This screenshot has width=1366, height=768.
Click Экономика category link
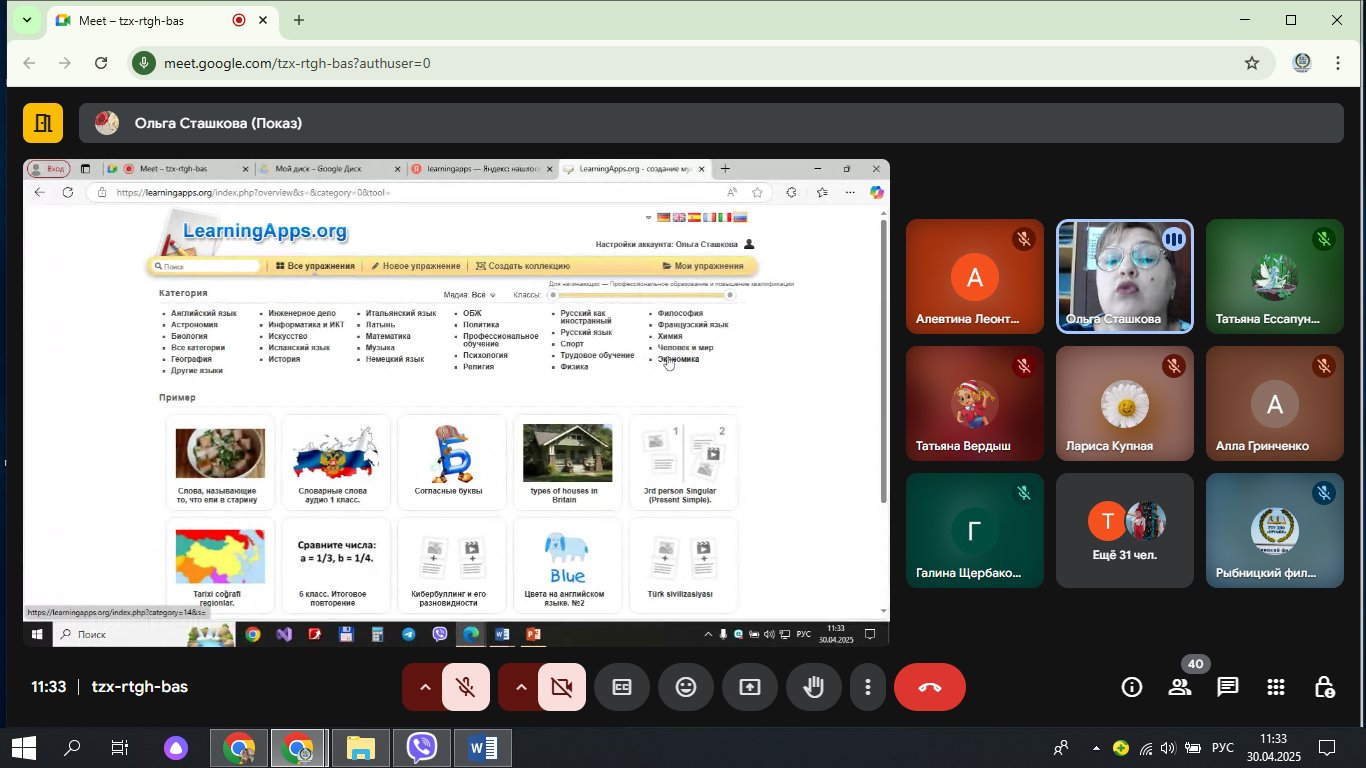[678, 359]
